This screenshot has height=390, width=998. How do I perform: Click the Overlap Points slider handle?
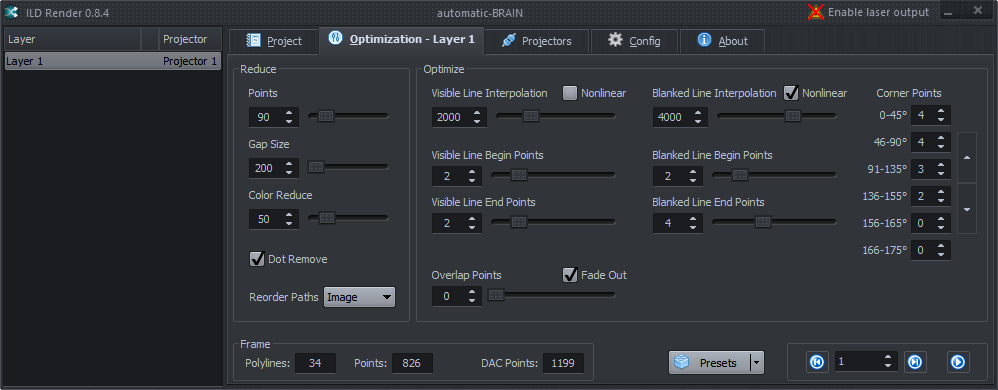pos(496,295)
